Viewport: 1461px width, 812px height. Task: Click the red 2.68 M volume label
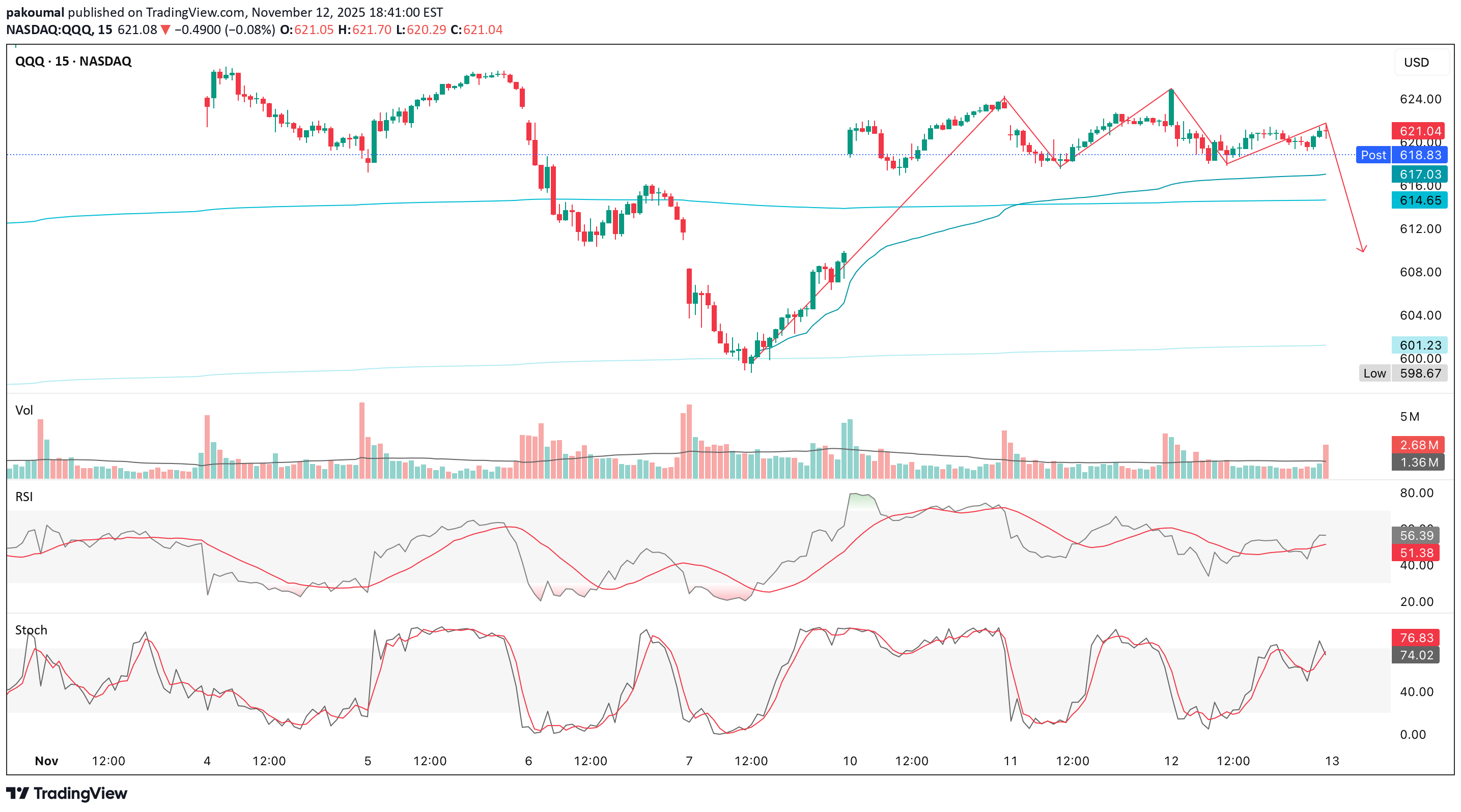[x=1418, y=445]
